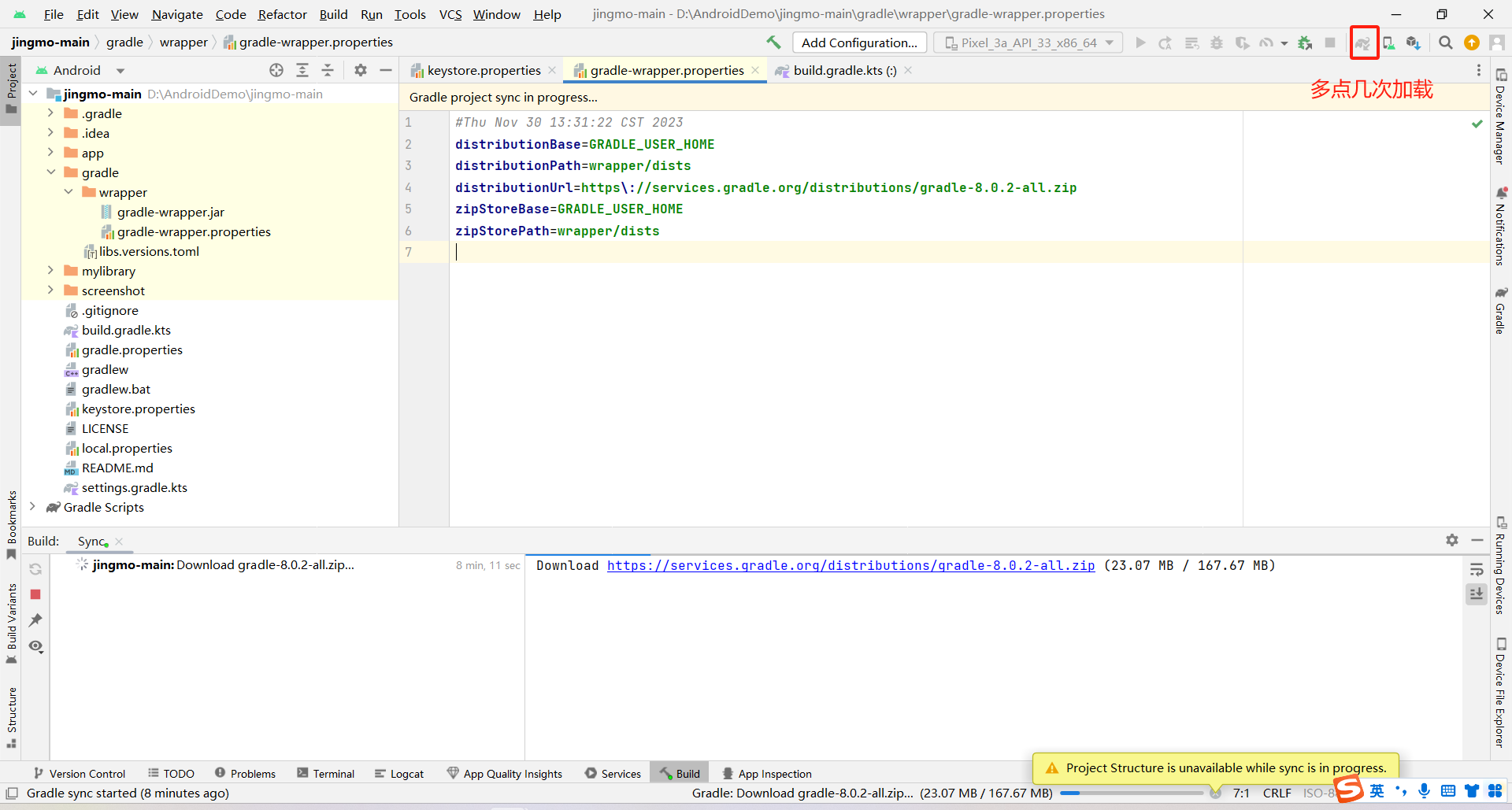Cancel the Gradle download in the status bar
1512x810 pixels.
click(1215, 793)
